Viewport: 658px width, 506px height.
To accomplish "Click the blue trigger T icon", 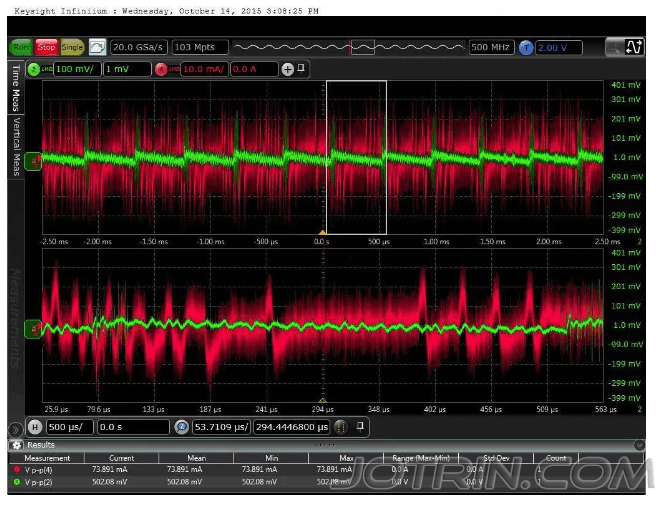I will tap(526, 47).
